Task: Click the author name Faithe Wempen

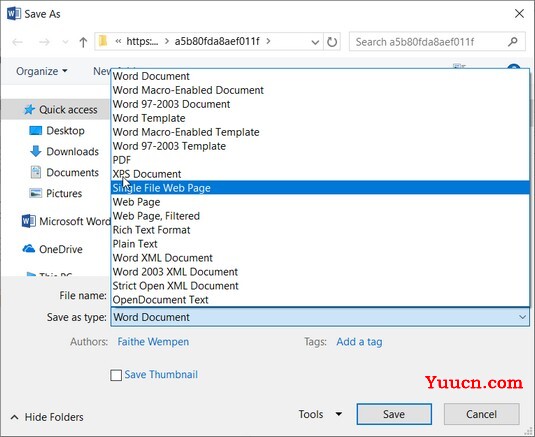Action: tap(153, 342)
